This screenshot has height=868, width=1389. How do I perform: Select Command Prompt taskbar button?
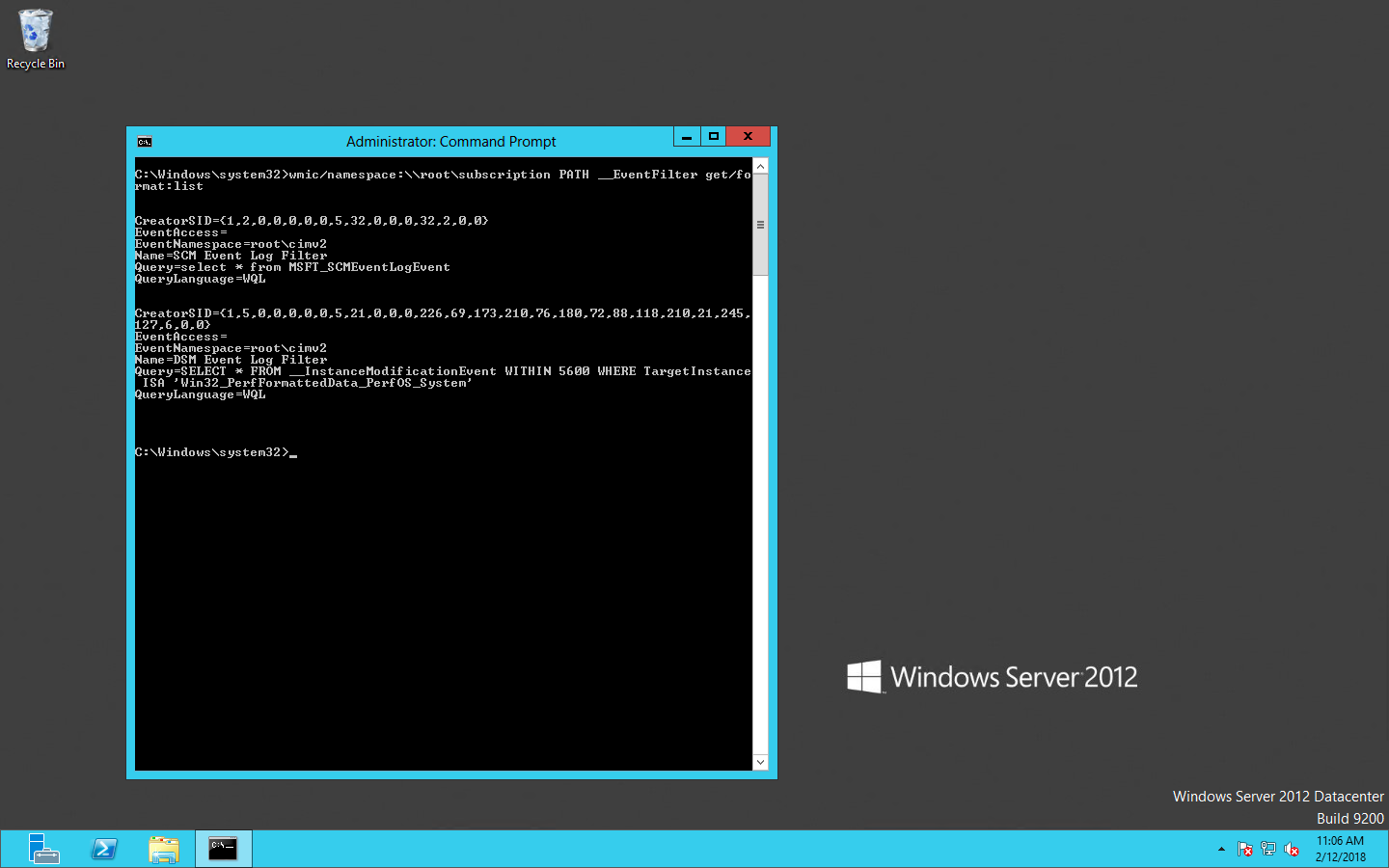click(223, 849)
